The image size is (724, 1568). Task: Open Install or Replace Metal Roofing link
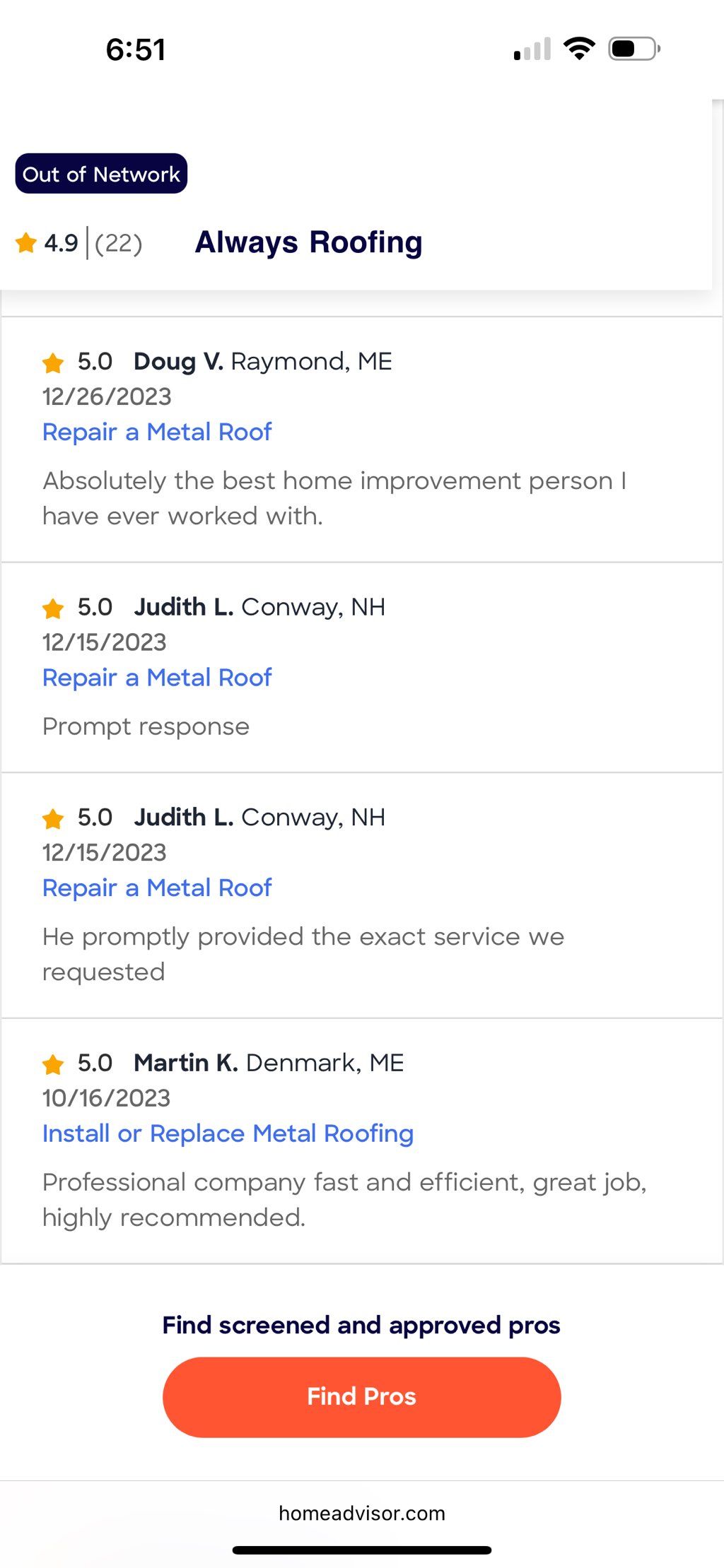pos(228,1133)
